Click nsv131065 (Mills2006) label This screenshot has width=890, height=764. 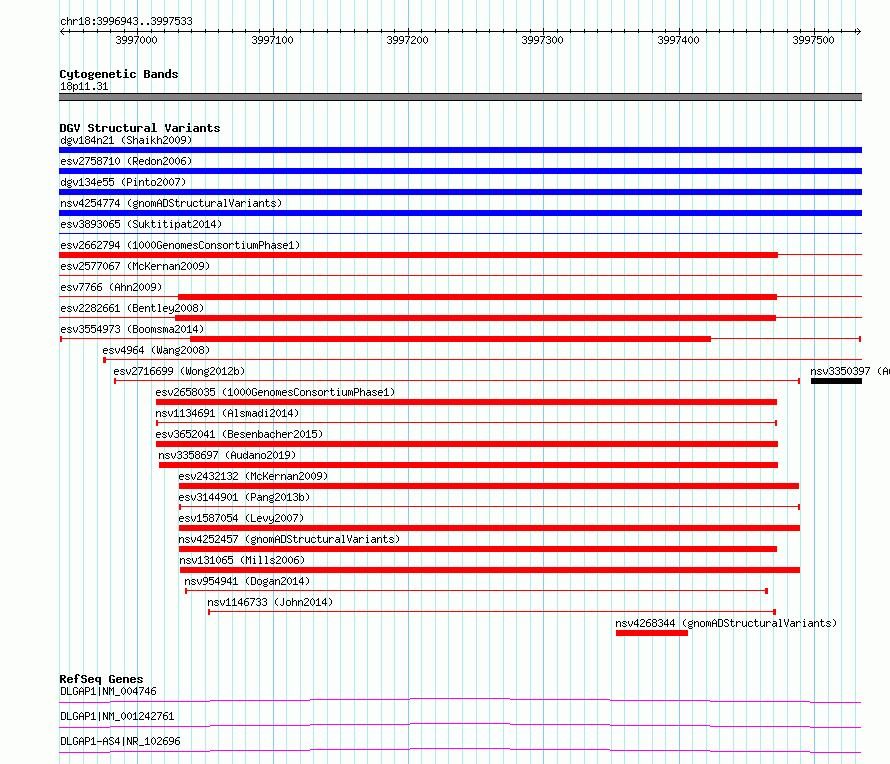click(x=242, y=560)
